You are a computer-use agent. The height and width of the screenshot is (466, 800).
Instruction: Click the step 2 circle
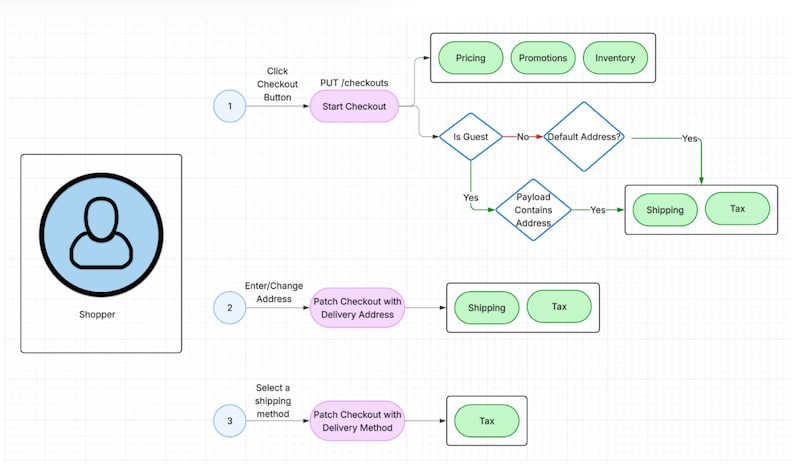(230, 308)
